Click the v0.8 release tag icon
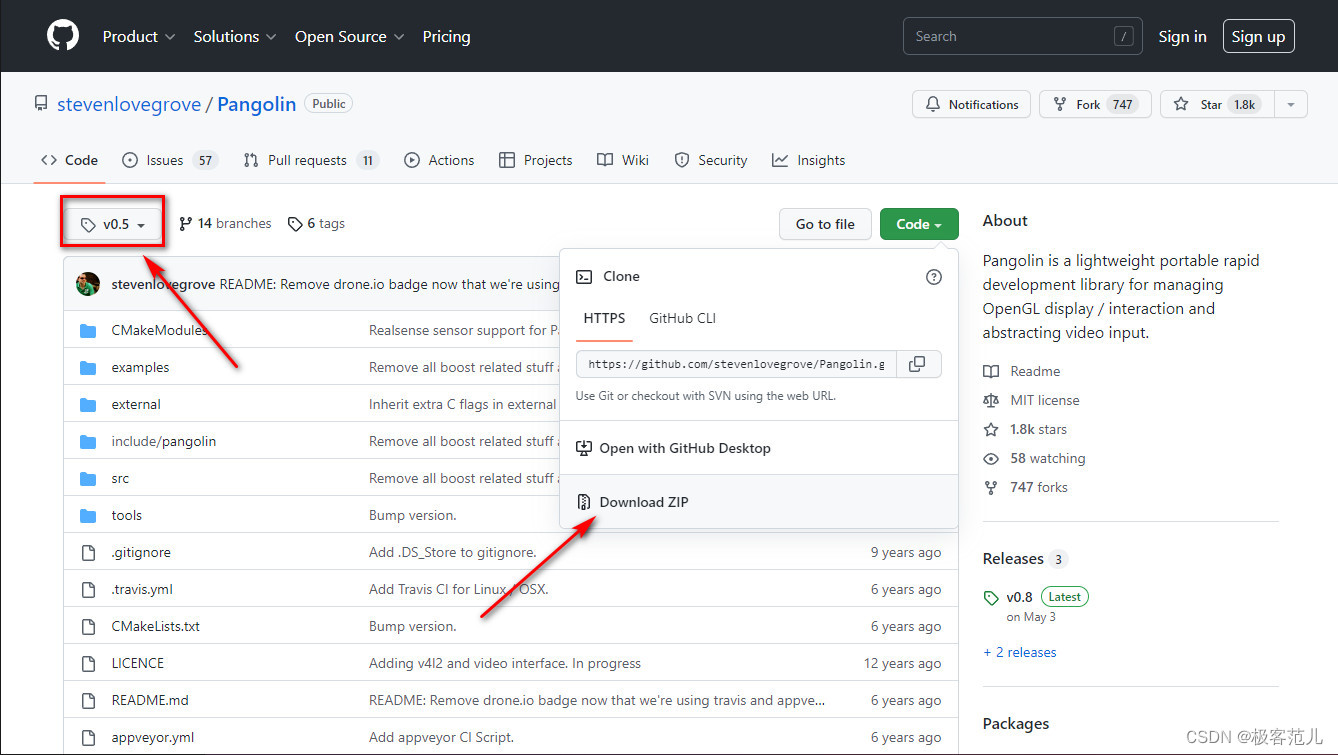 click(x=991, y=598)
